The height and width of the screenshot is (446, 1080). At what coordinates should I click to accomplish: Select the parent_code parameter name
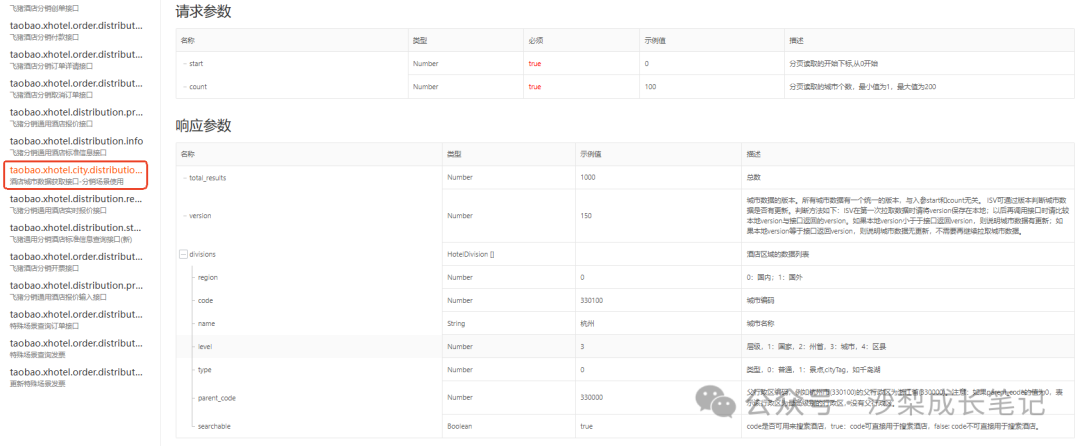click(x=216, y=397)
